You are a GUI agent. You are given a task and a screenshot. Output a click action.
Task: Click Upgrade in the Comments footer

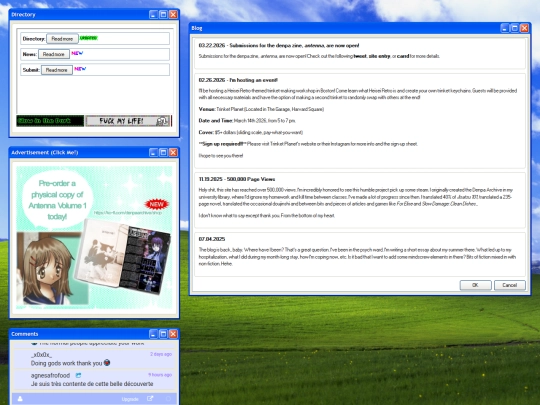click(x=130, y=399)
